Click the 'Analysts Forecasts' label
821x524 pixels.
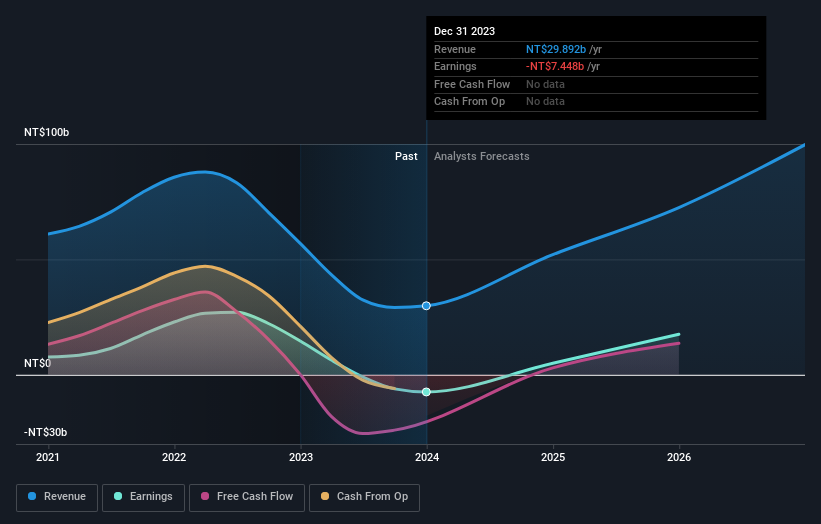(482, 157)
